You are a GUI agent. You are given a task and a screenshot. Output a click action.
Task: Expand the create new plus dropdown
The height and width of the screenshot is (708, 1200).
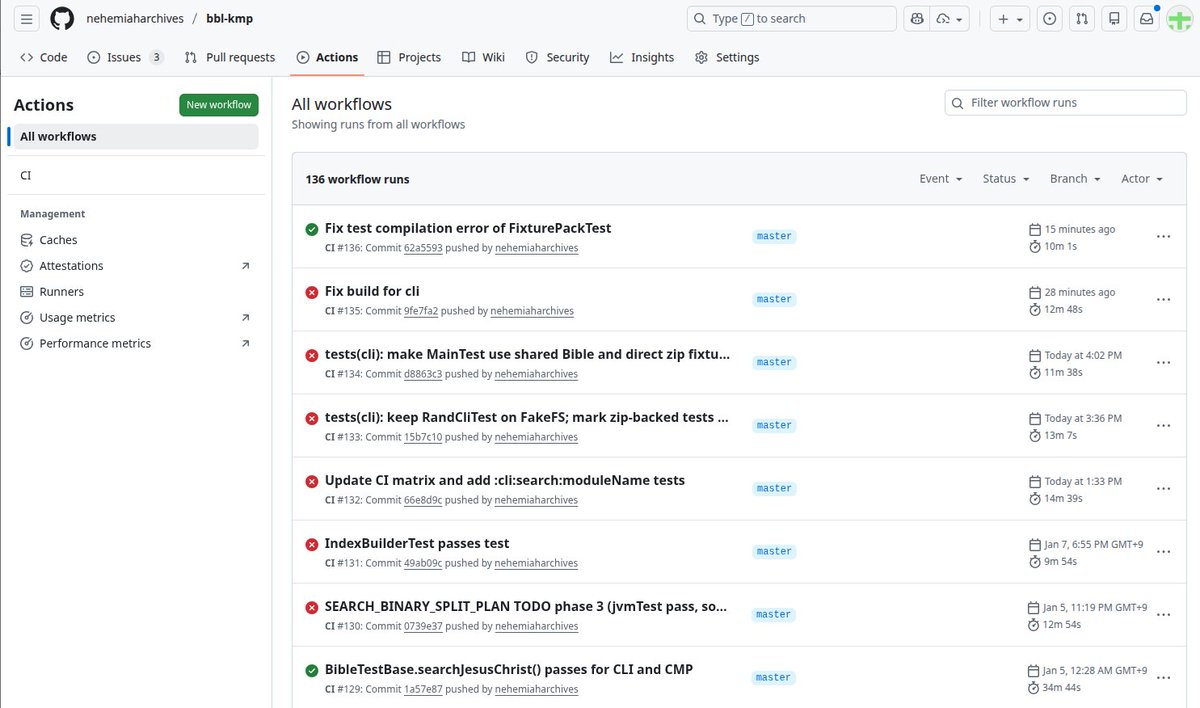tap(1011, 19)
